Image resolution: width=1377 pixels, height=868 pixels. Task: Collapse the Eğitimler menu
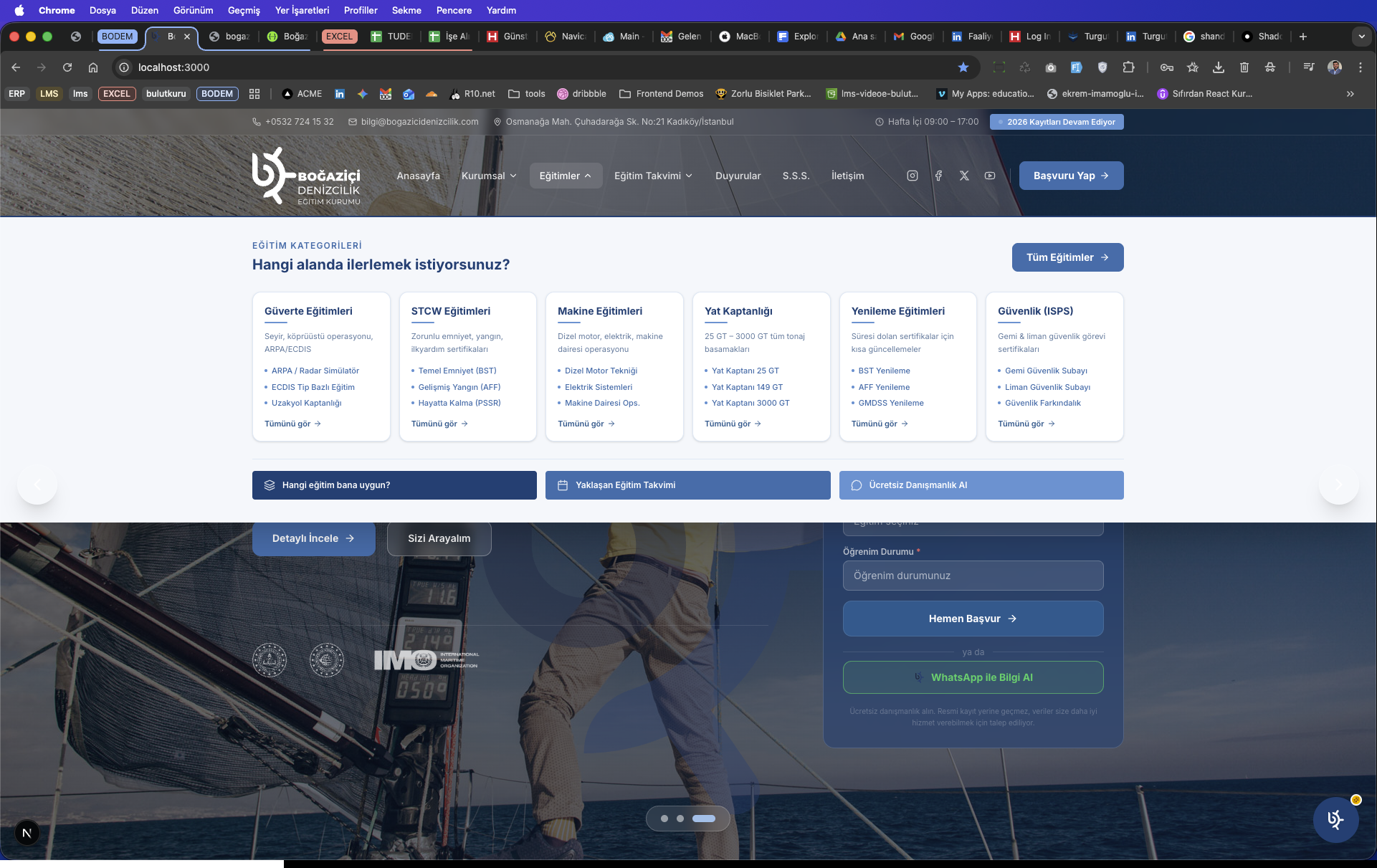click(x=565, y=176)
